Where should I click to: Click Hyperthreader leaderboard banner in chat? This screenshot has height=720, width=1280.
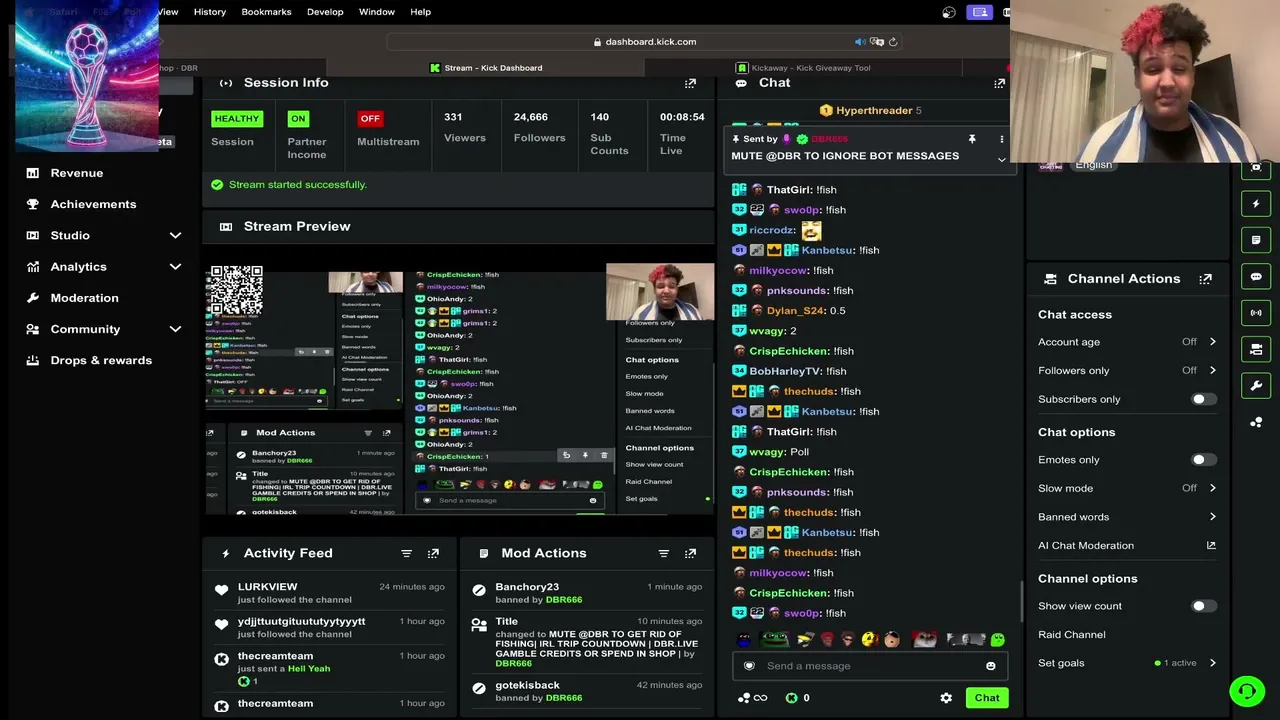point(870,111)
